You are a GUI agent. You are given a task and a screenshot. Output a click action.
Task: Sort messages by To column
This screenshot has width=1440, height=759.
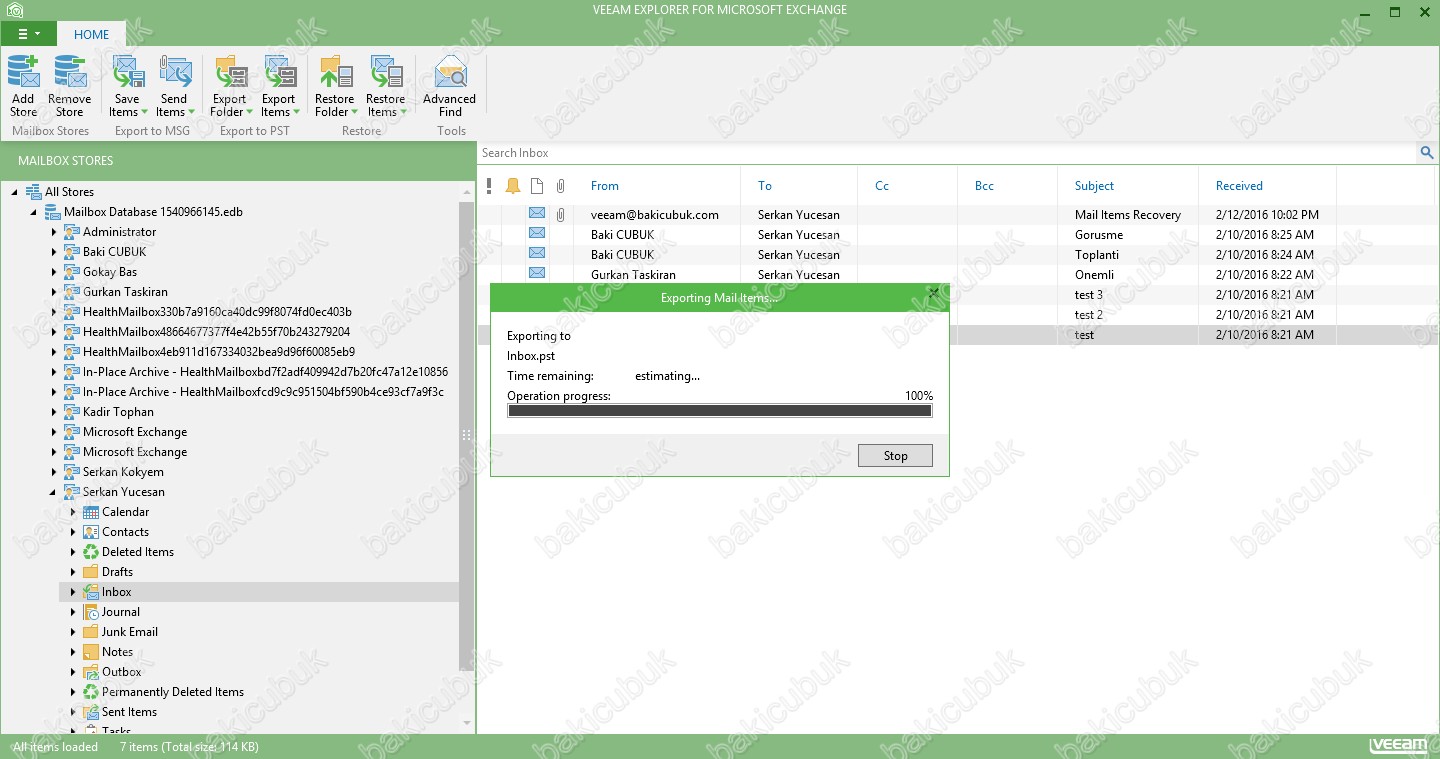765,186
